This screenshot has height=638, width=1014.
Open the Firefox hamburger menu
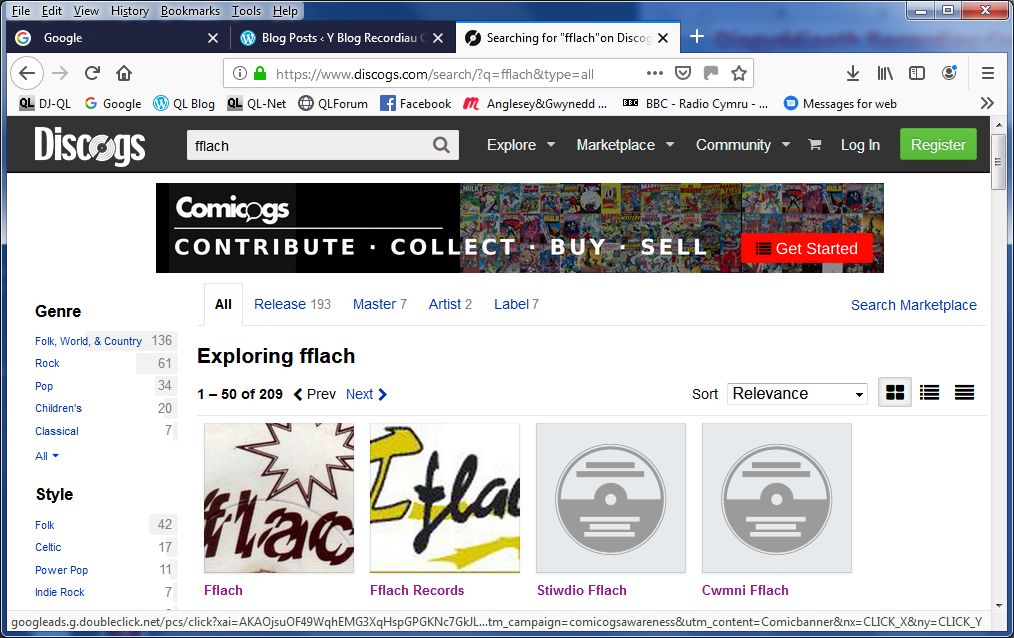(x=988, y=73)
